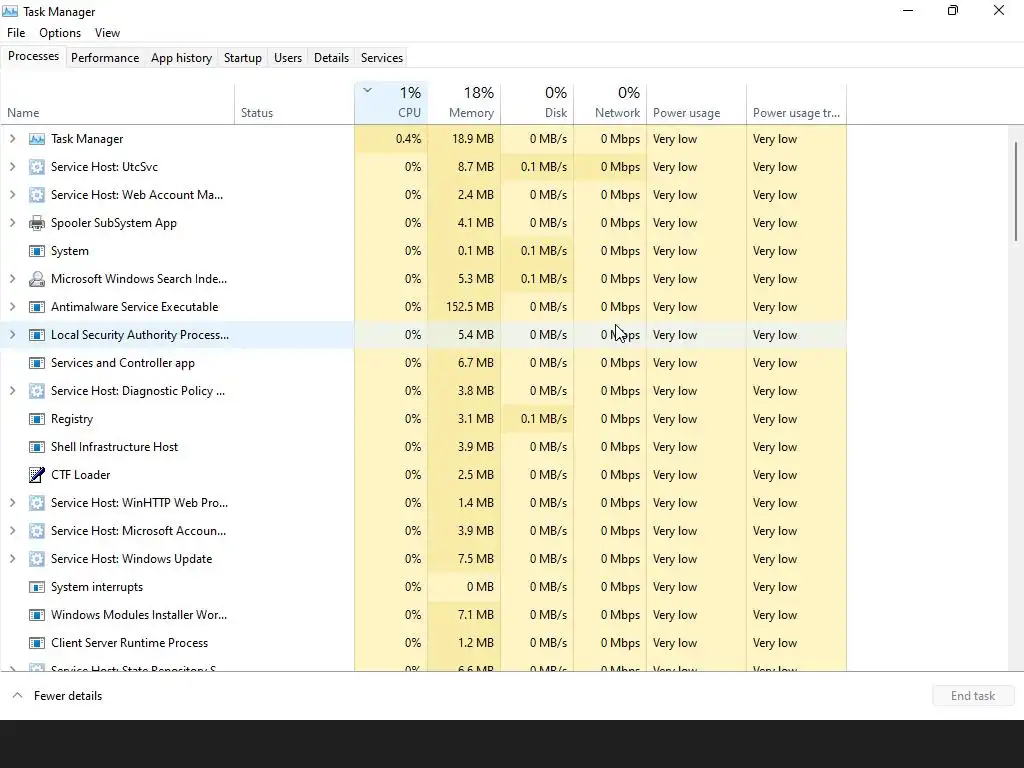Click the Windows Modules Installer Worker icon

[37, 615]
